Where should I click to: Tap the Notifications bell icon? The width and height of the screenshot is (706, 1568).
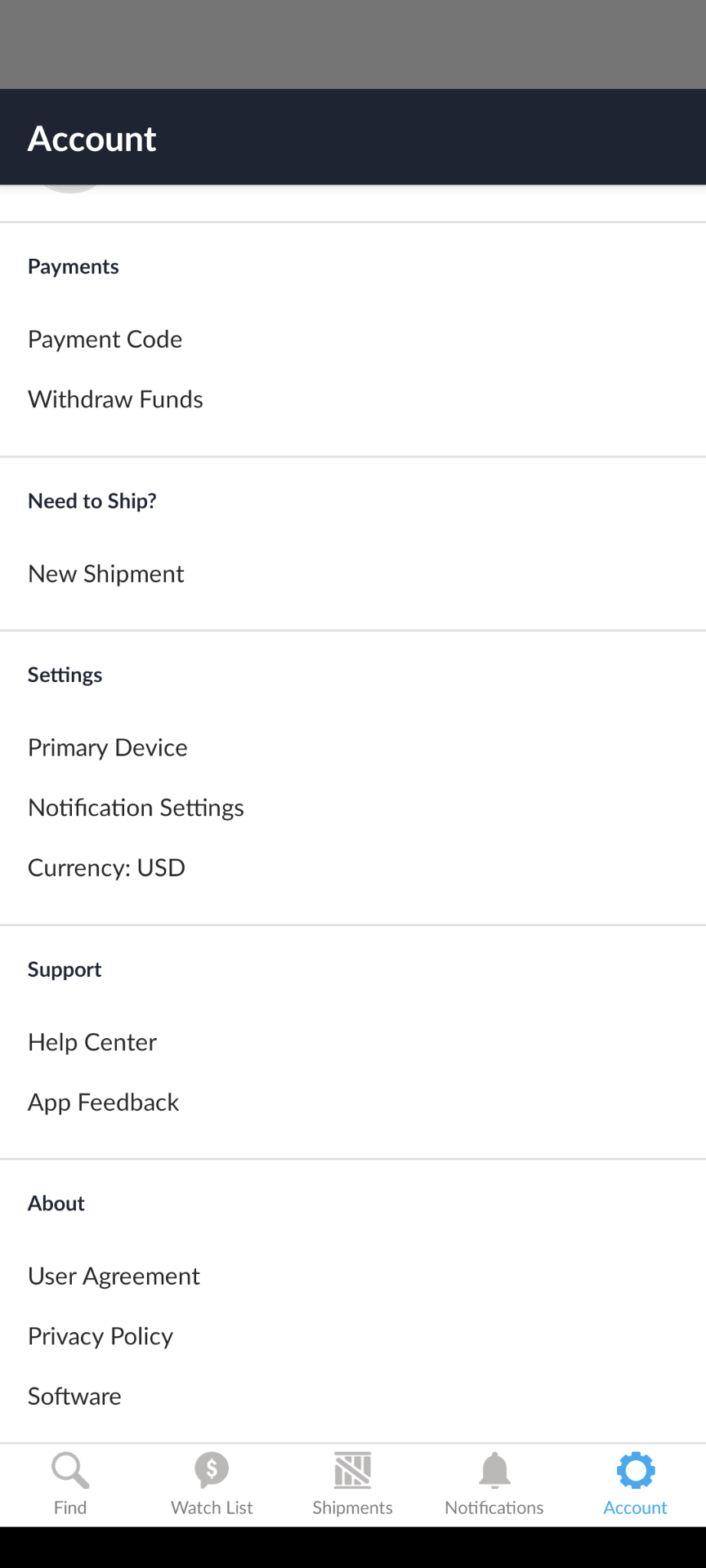point(494,1470)
